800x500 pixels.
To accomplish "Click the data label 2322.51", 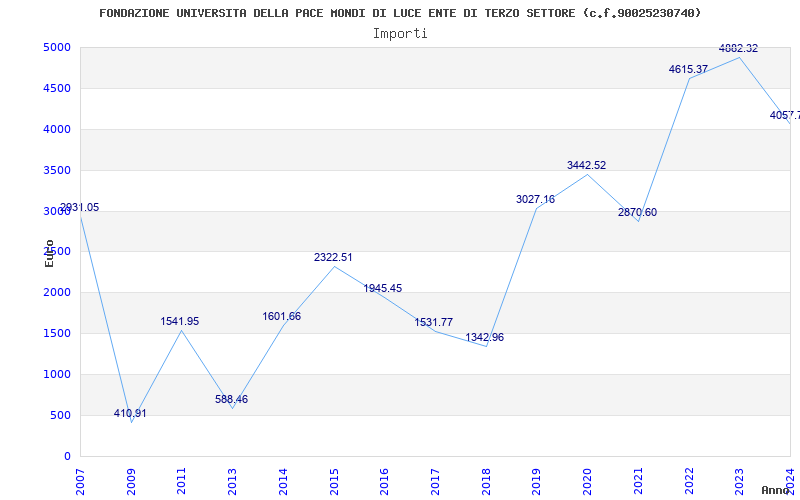I will (333, 258).
